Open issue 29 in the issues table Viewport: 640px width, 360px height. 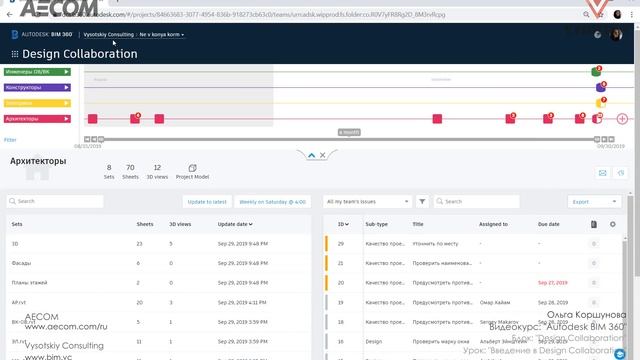pos(473,244)
